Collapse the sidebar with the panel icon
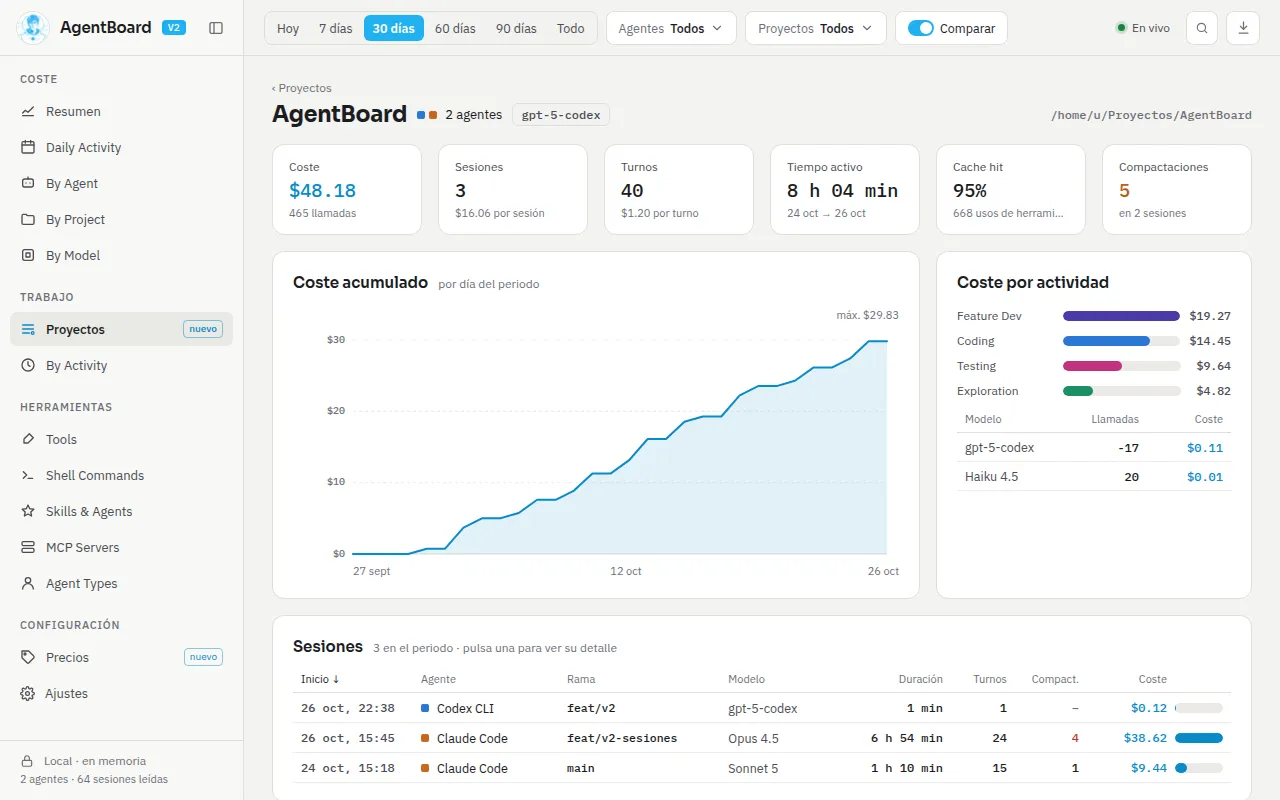1280x800 pixels. (x=216, y=28)
